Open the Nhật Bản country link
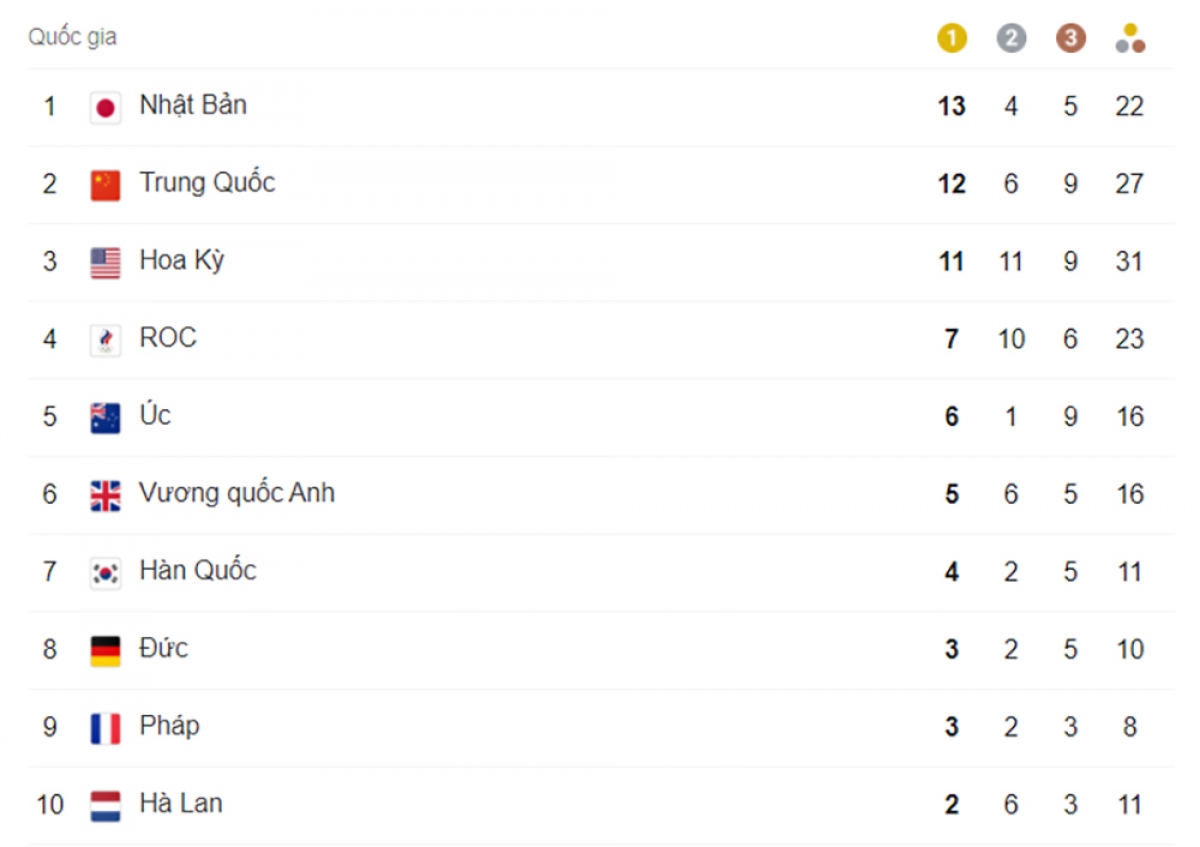Screen dimensions: 1200x847 [x=193, y=105]
